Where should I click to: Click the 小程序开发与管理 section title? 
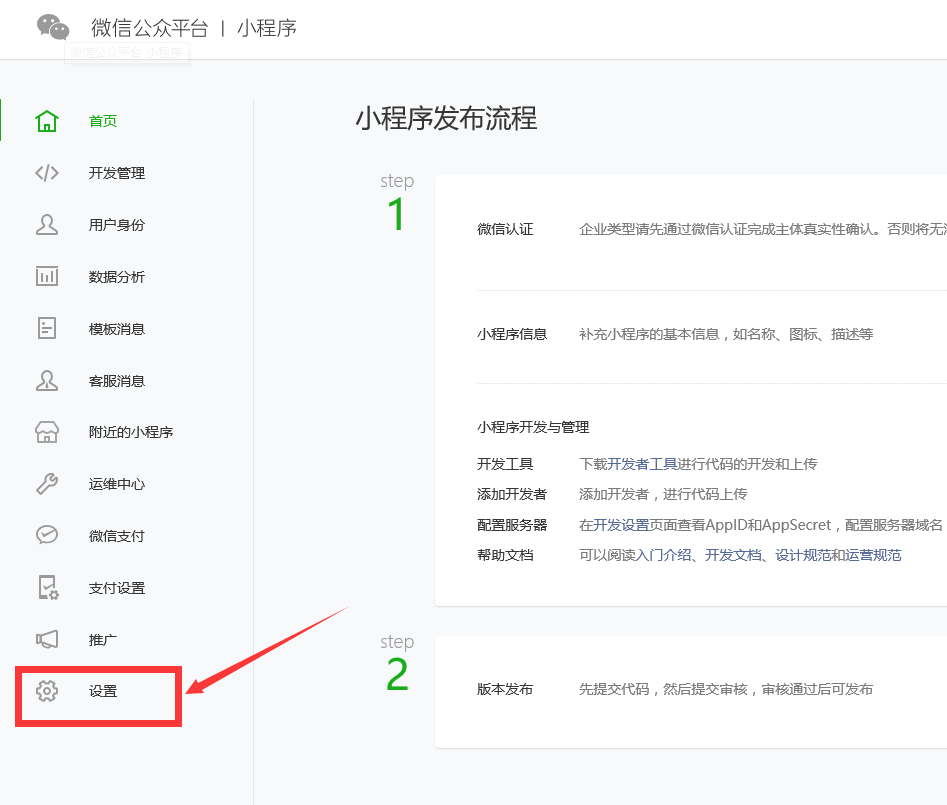coord(533,428)
